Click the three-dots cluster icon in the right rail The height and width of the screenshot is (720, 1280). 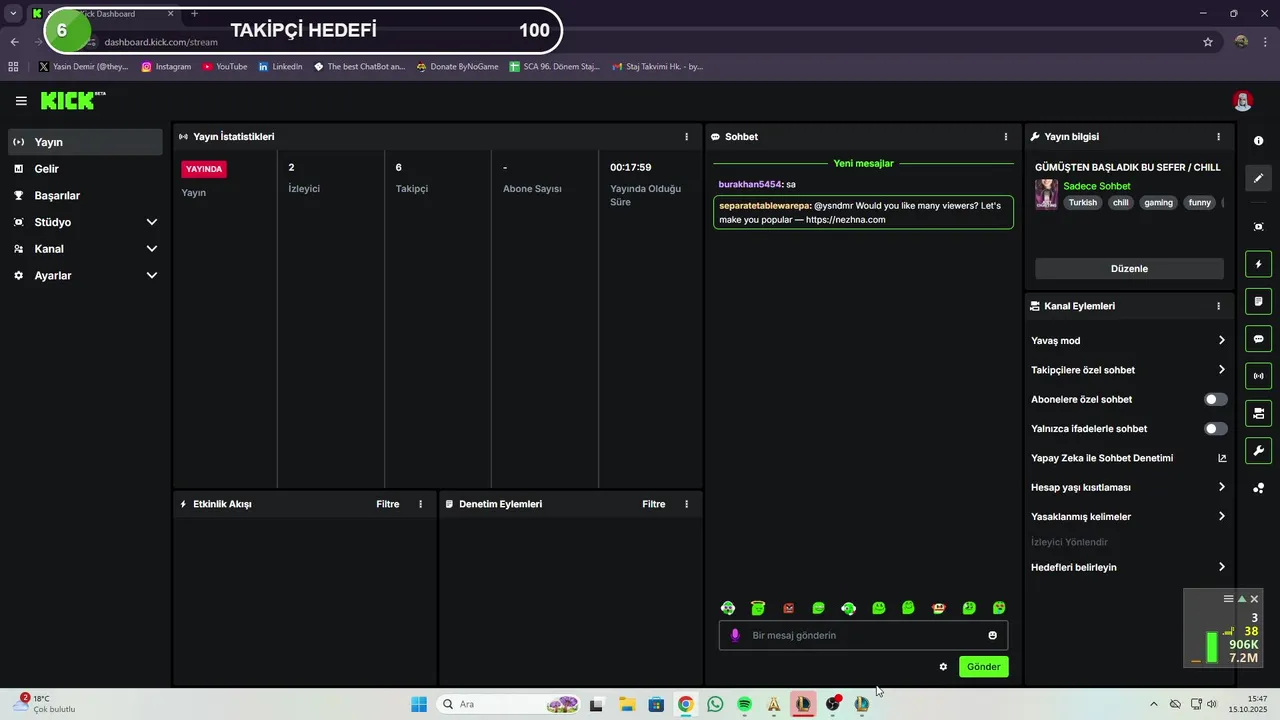pyautogui.click(x=1258, y=488)
